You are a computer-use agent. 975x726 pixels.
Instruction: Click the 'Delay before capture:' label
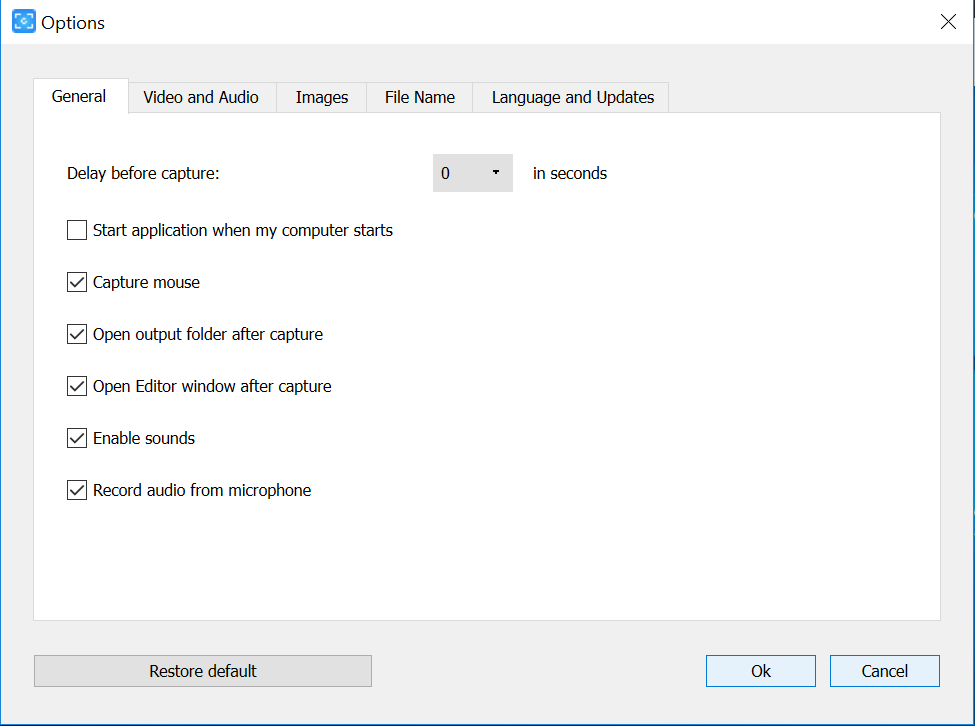pyautogui.click(x=143, y=173)
